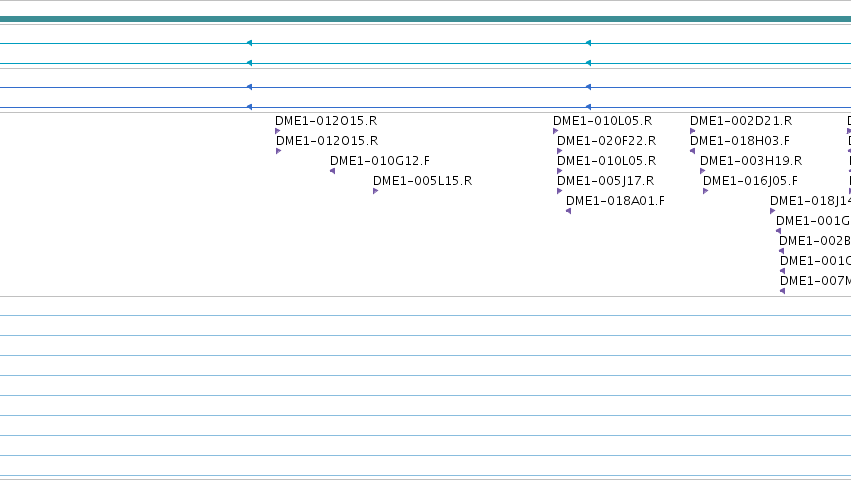Click the DME1-005J17.R feature label
851x480 pixels.
tap(606, 181)
